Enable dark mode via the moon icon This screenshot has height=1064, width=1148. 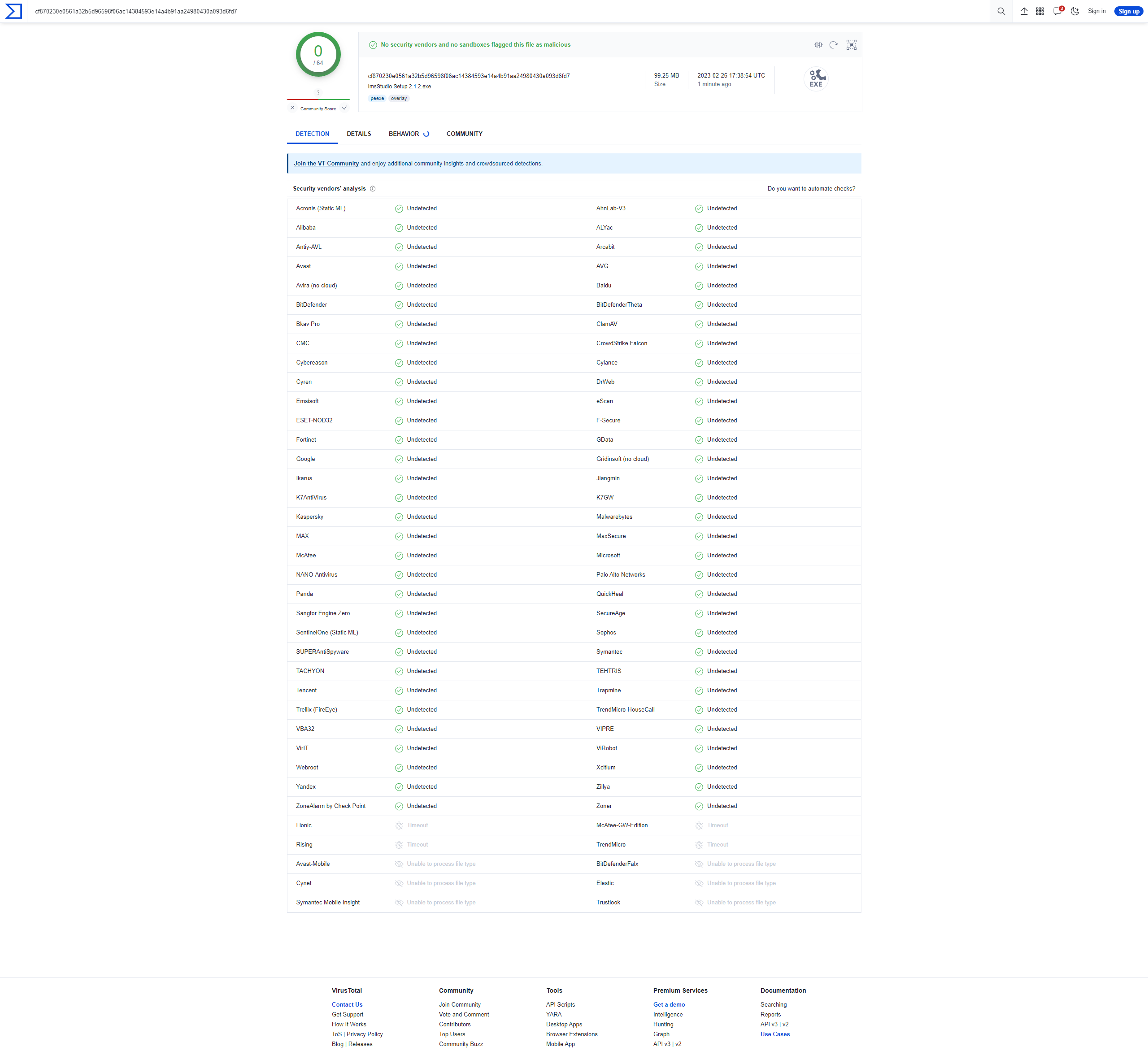(x=1075, y=11)
